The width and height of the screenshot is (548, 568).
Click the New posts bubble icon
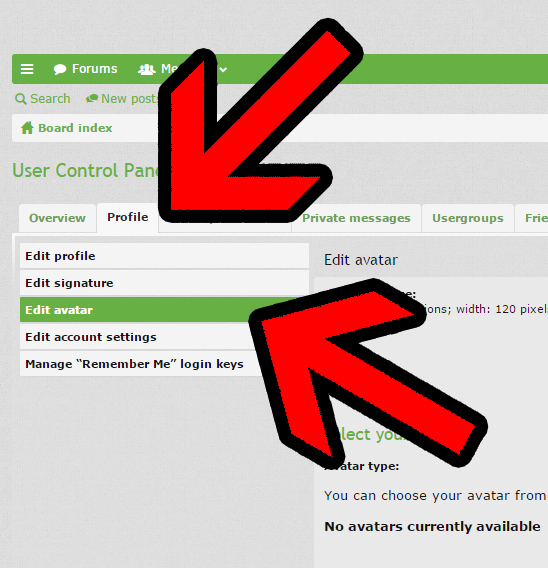[x=92, y=99]
